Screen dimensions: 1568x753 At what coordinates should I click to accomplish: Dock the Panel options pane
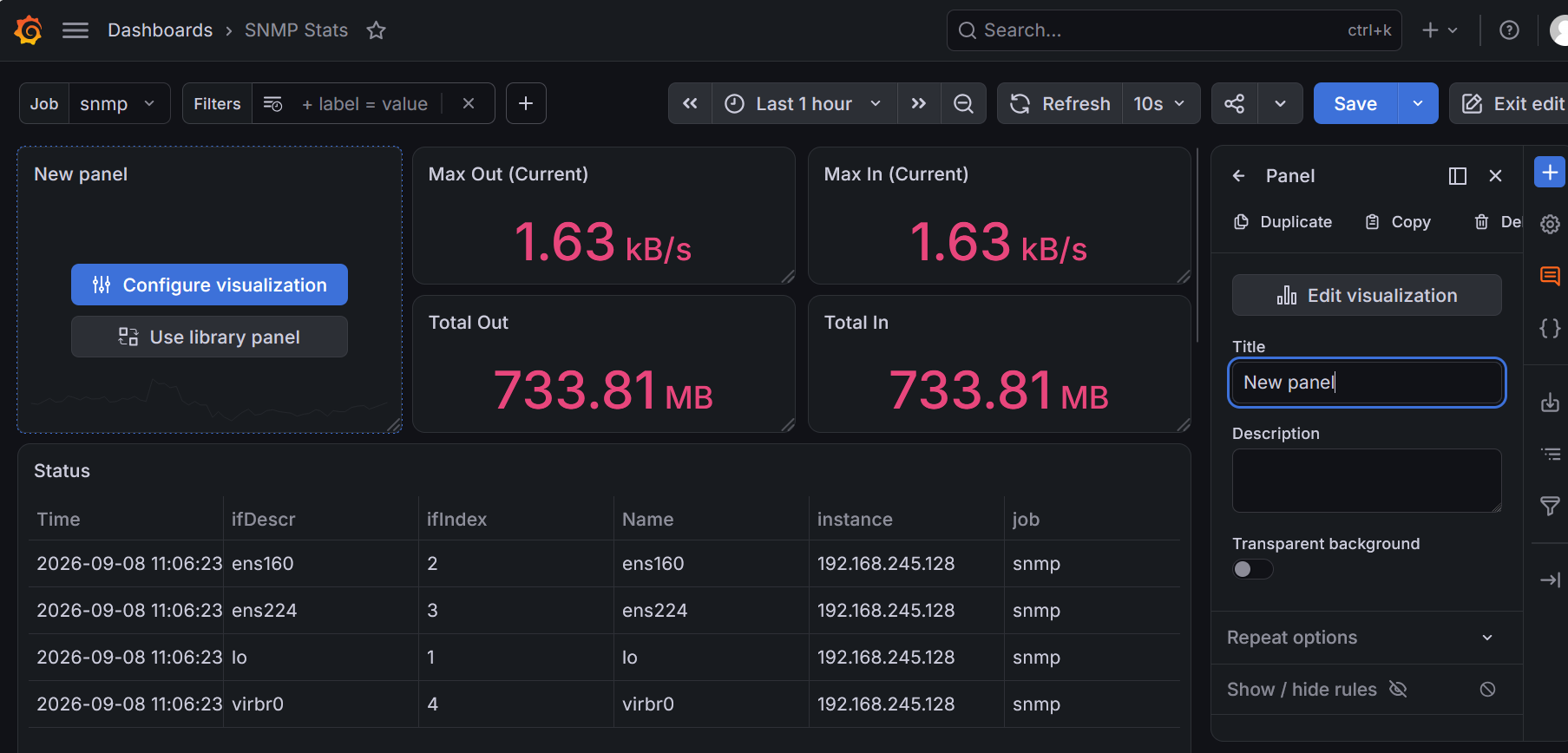[x=1458, y=176]
